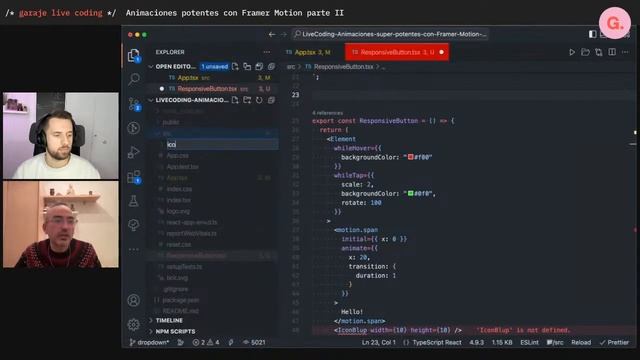Collapse all folders in Explorer
Viewport: 640px width, 360px height.
click(271, 100)
